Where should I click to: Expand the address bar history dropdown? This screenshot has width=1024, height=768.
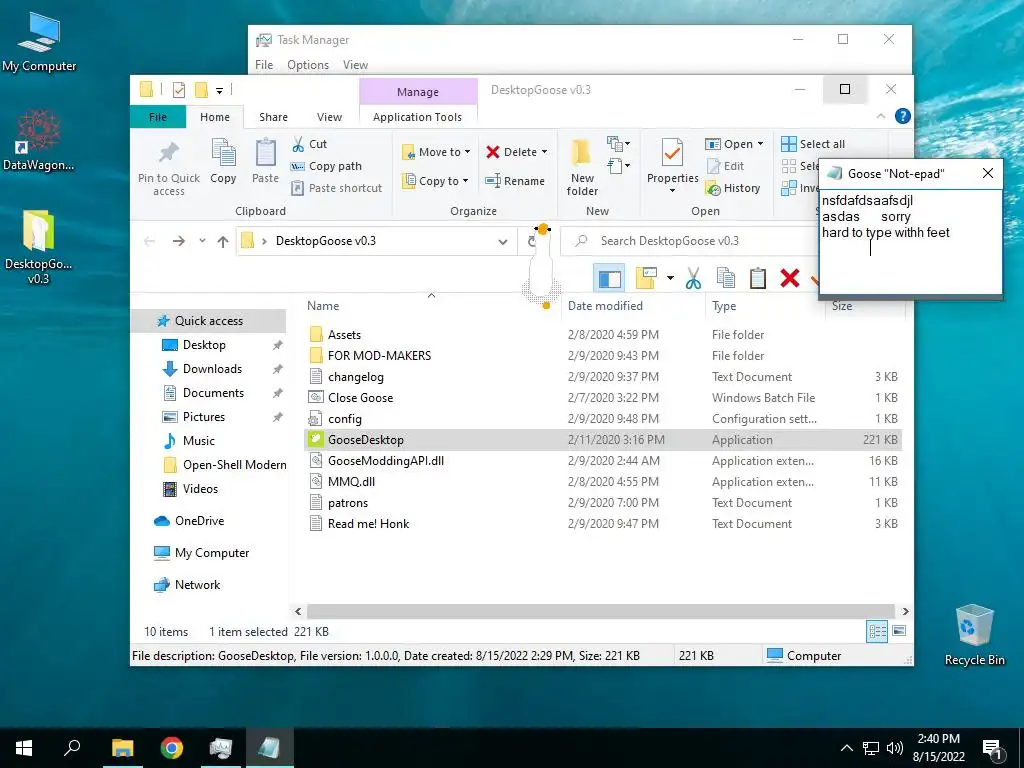pos(503,242)
